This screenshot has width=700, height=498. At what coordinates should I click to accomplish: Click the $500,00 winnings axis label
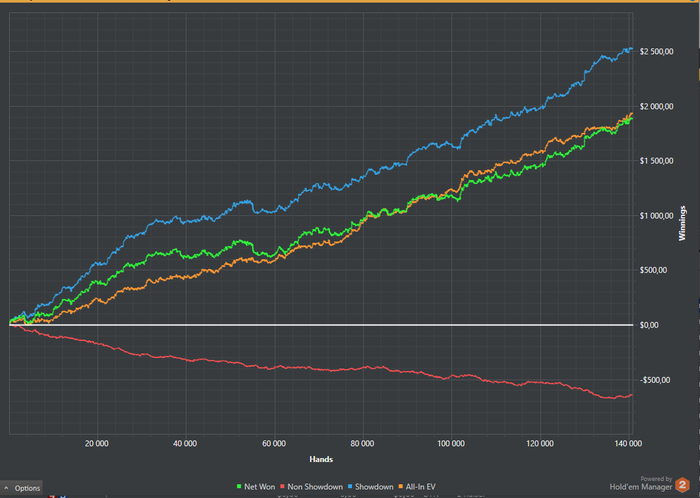tap(653, 270)
